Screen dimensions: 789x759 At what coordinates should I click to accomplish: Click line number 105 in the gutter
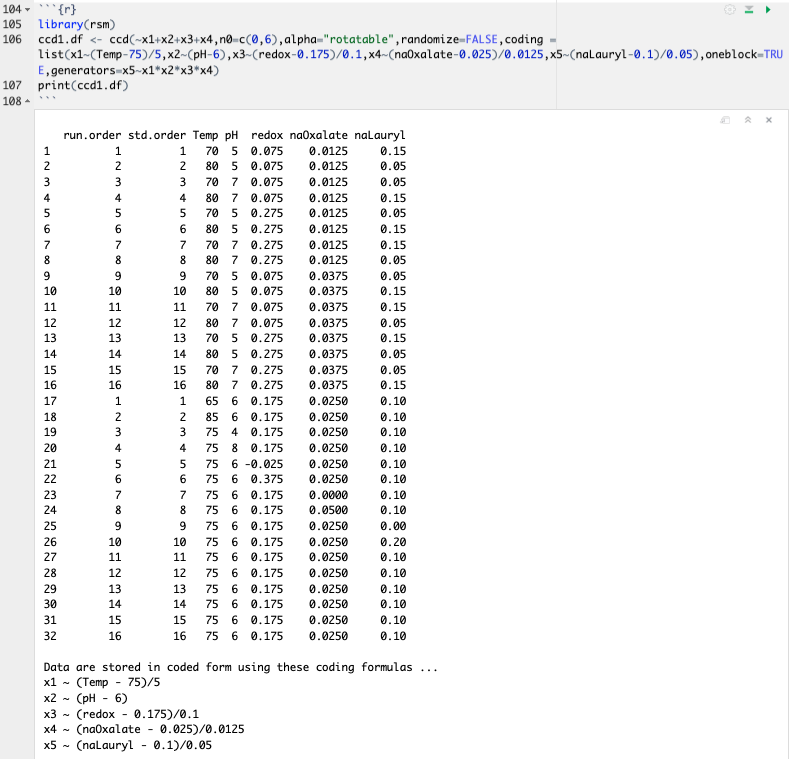pyautogui.click(x=12, y=23)
